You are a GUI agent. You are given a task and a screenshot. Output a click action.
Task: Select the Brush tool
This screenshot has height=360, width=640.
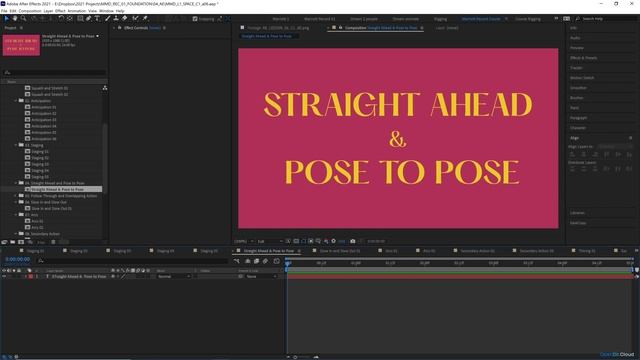[108, 18]
